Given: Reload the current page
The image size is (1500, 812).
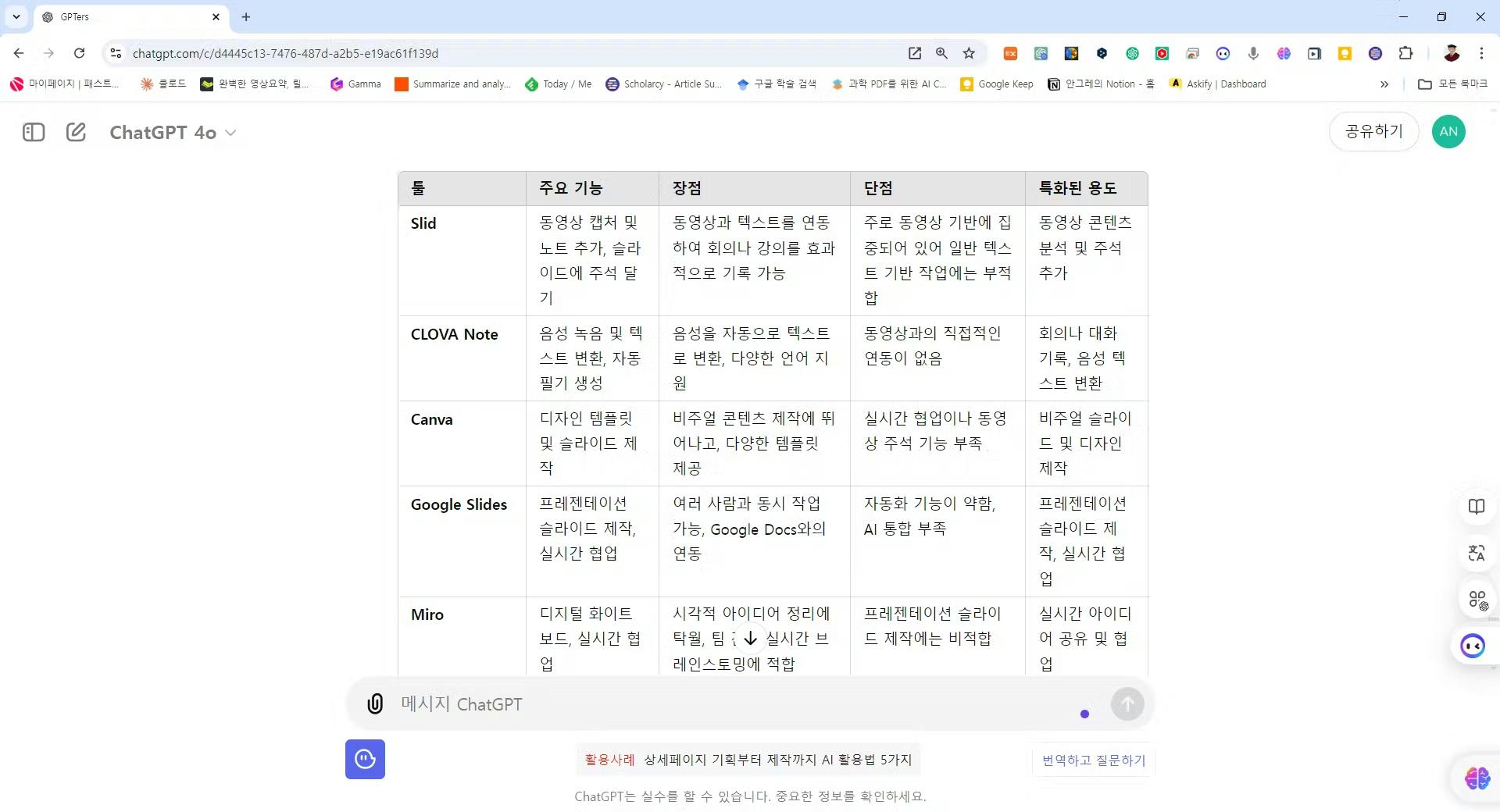Looking at the screenshot, I should (x=79, y=53).
